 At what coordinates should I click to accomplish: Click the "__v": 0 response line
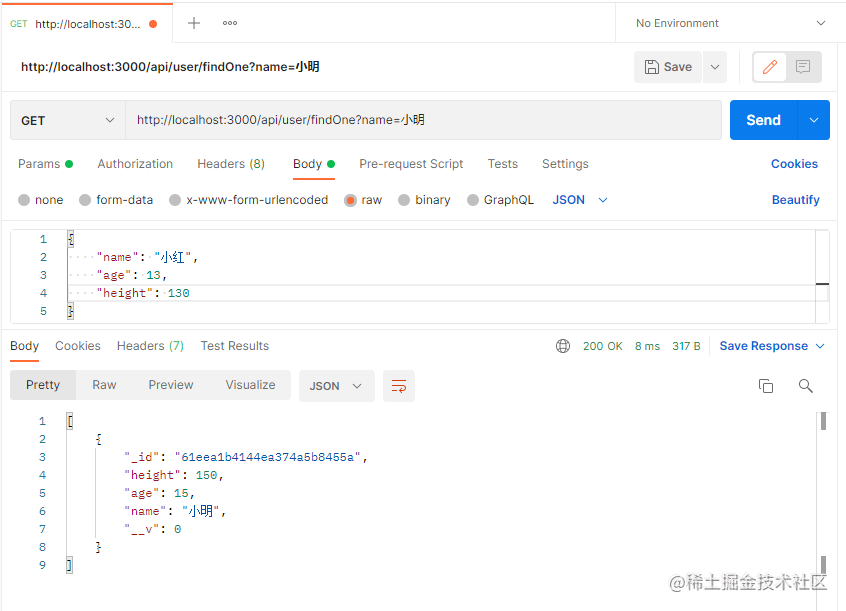tap(153, 529)
